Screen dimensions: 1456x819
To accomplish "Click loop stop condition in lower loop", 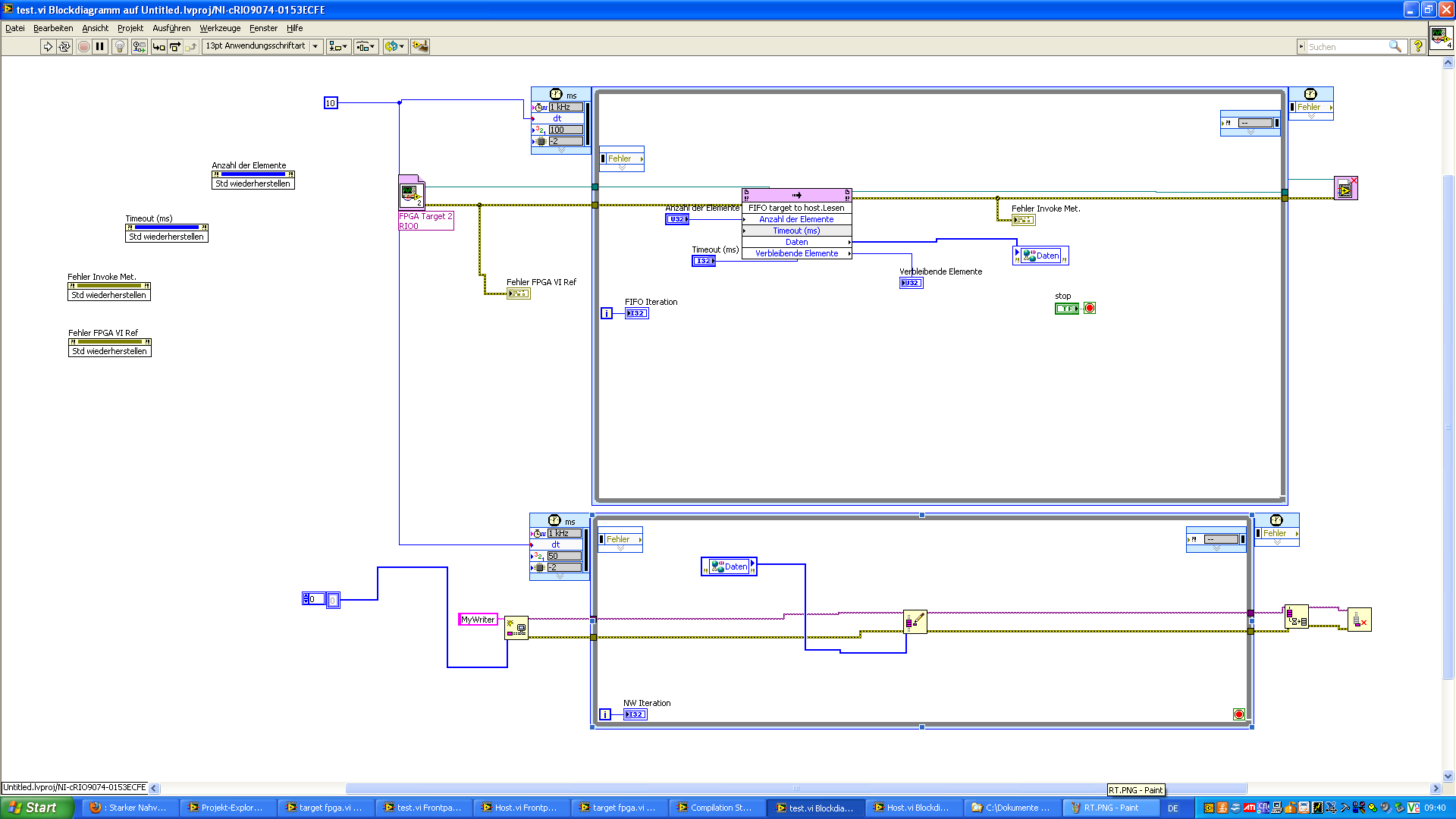I will pos(1239,714).
